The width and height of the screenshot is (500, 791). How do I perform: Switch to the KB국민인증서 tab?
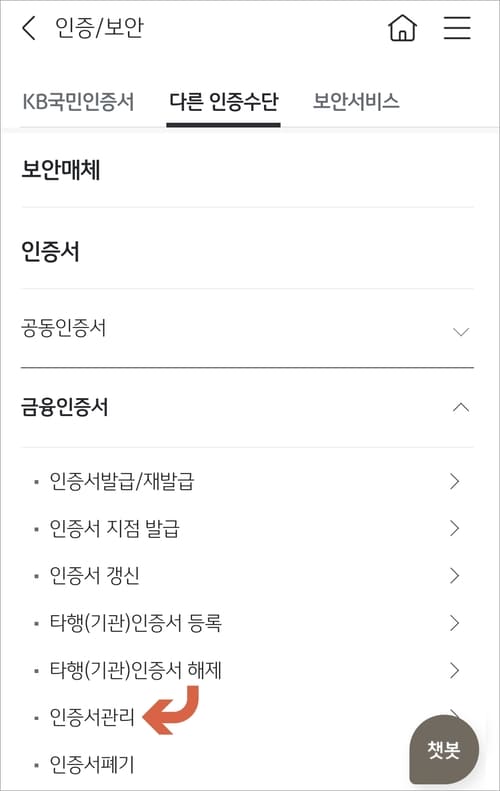tap(78, 101)
